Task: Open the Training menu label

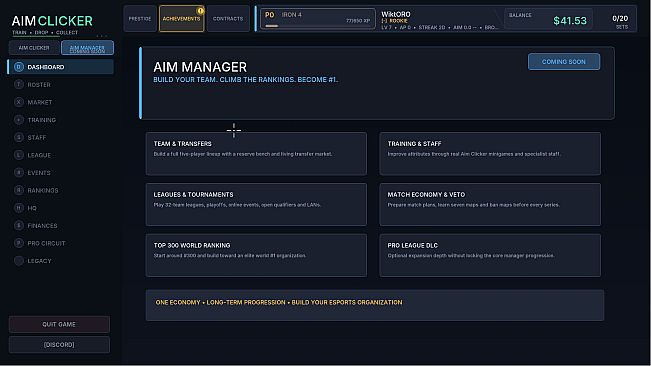Action: (42, 120)
